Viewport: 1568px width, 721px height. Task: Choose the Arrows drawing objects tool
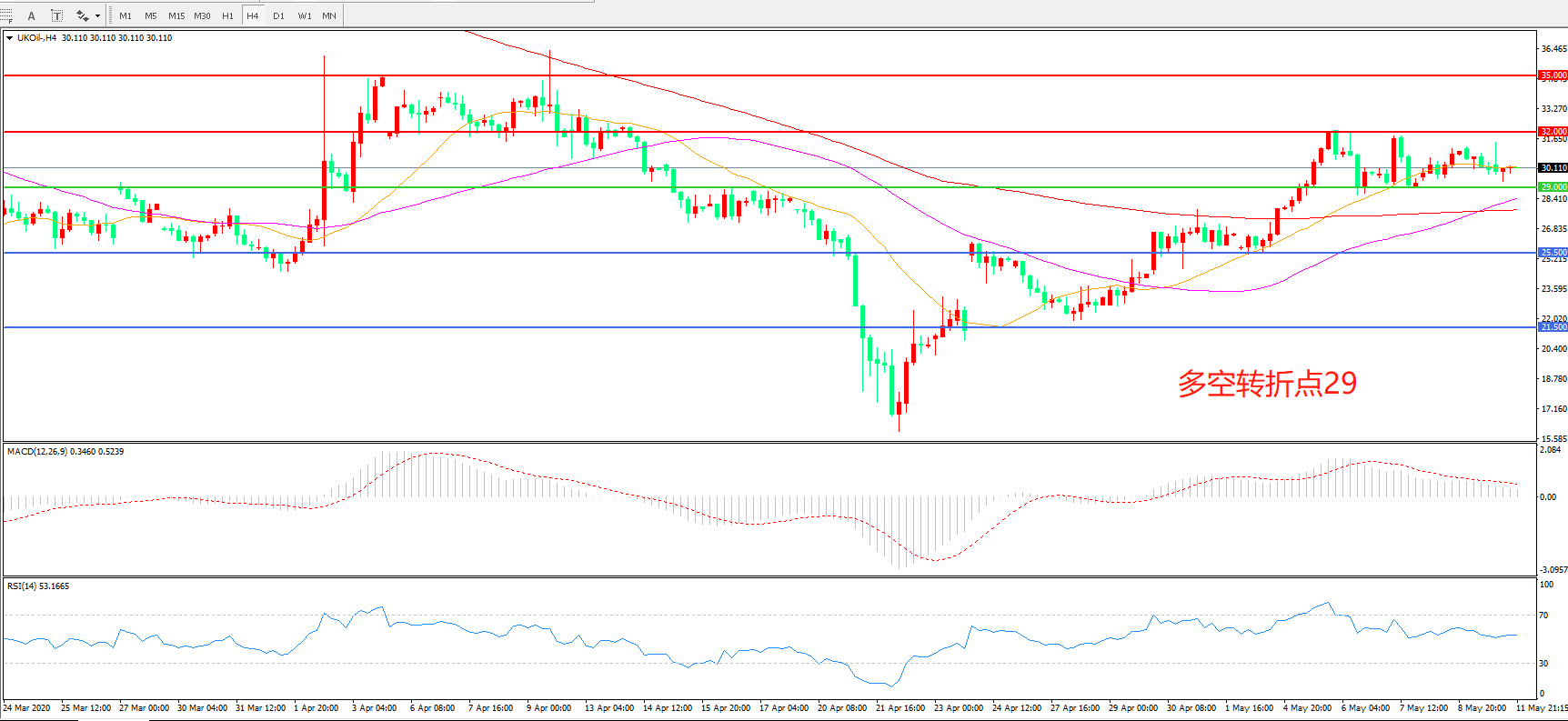pyautogui.click(x=82, y=15)
